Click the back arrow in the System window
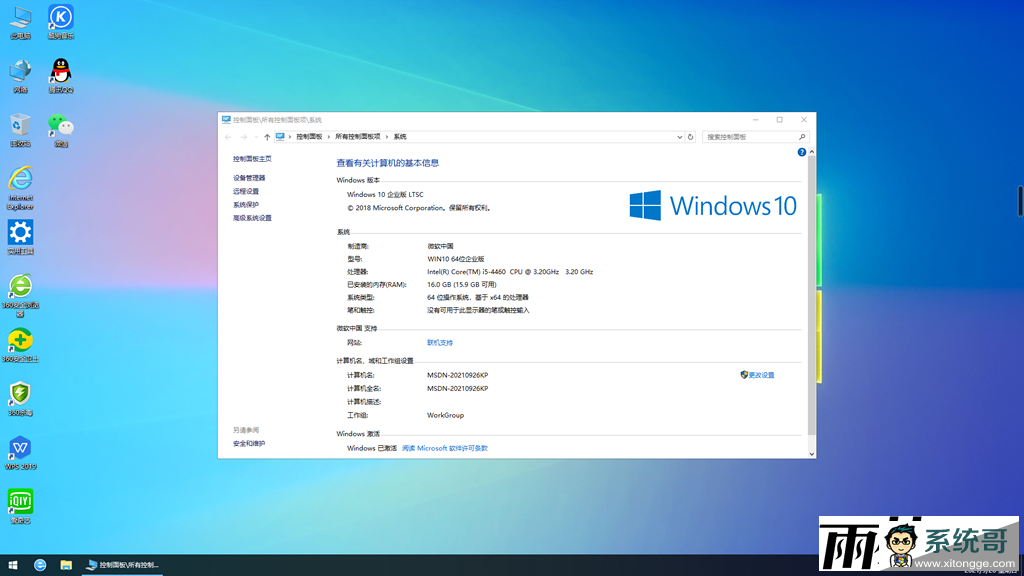The height and width of the screenshot is (576, 1024). click(x=228, y=137)
